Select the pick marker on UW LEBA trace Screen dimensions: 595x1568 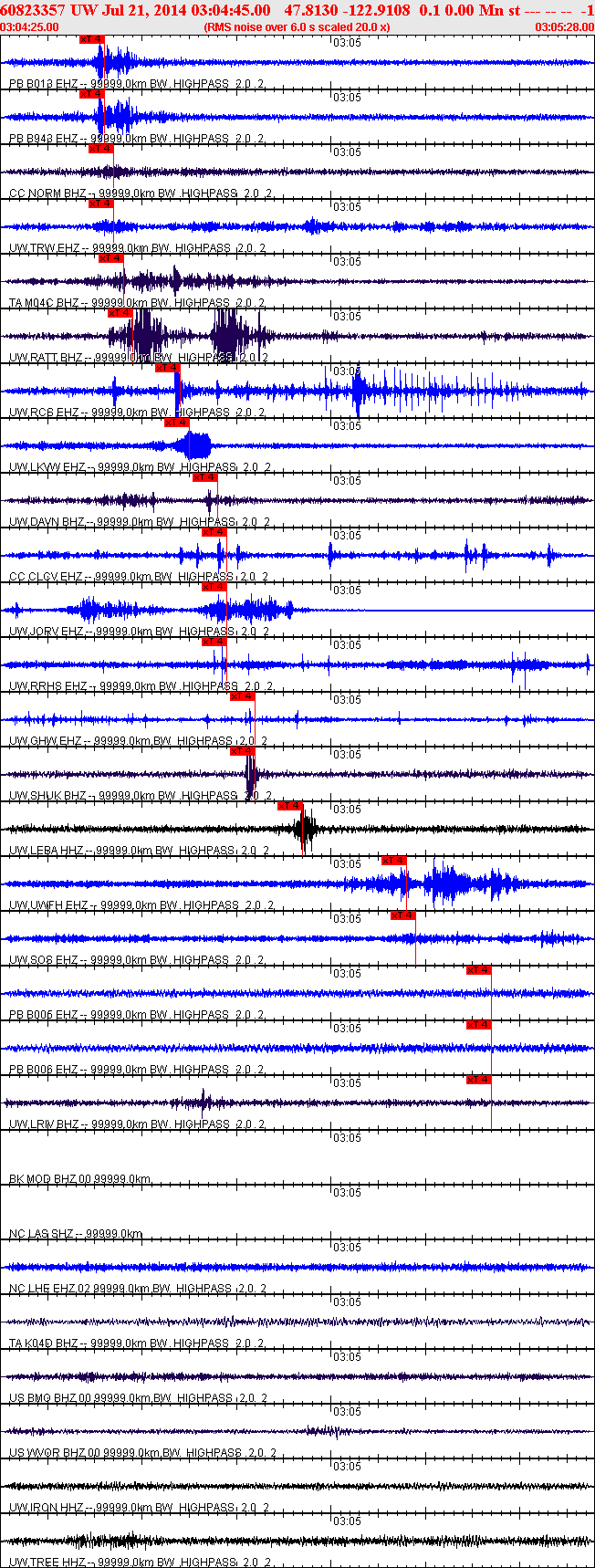[x=290, y=806]
